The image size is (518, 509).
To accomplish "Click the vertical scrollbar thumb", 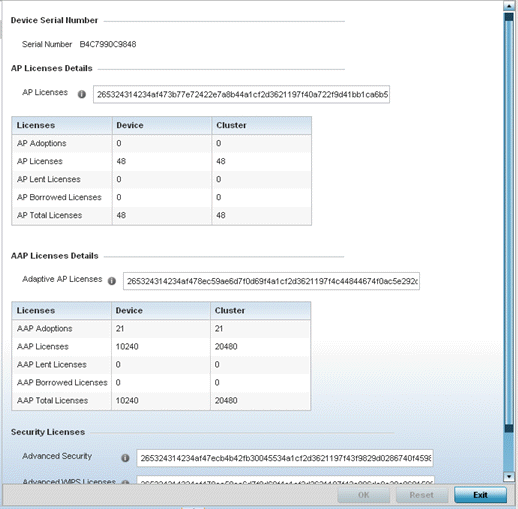I will coord(509,223).
